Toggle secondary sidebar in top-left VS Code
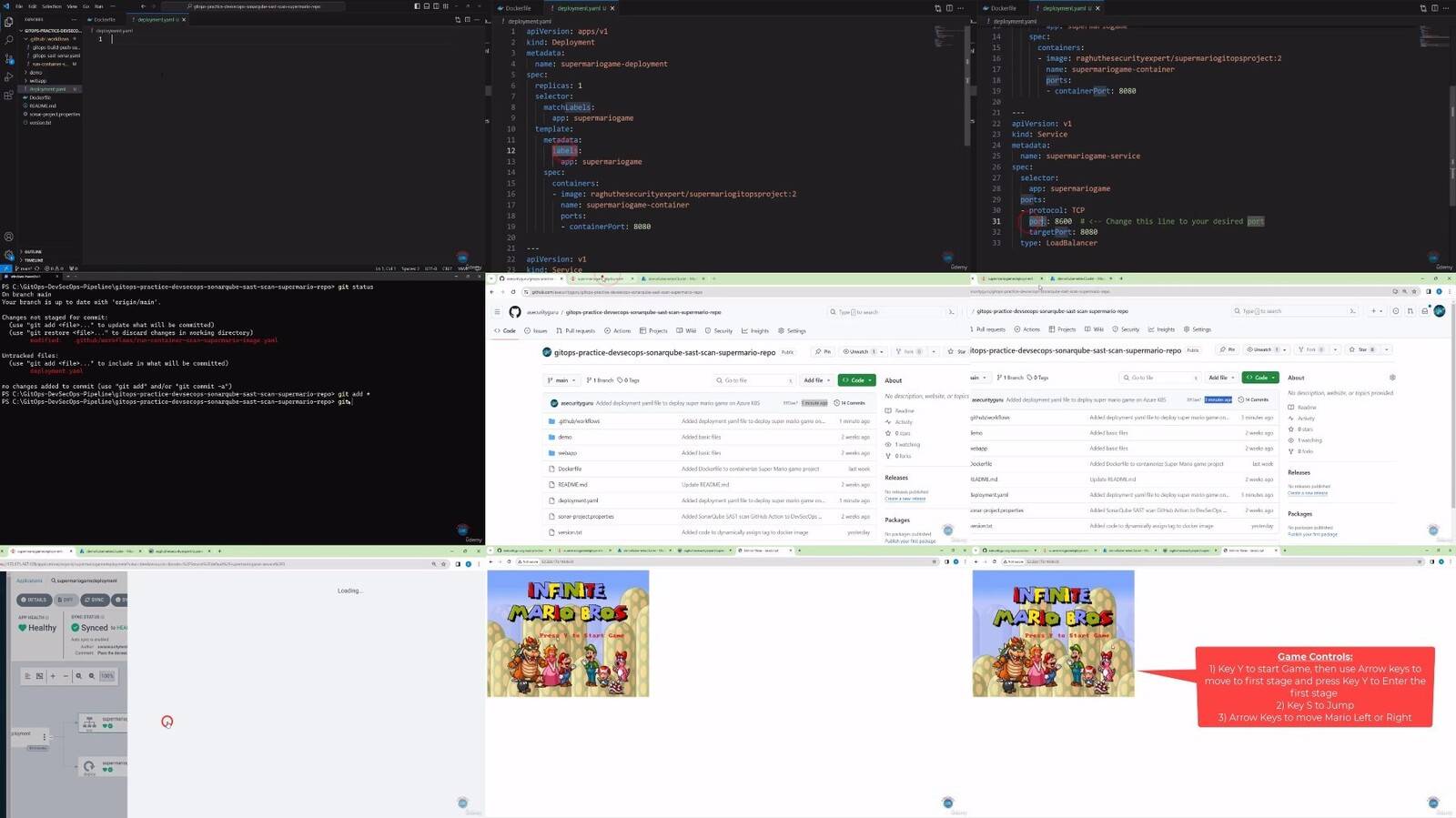 [x=436, y=6]
